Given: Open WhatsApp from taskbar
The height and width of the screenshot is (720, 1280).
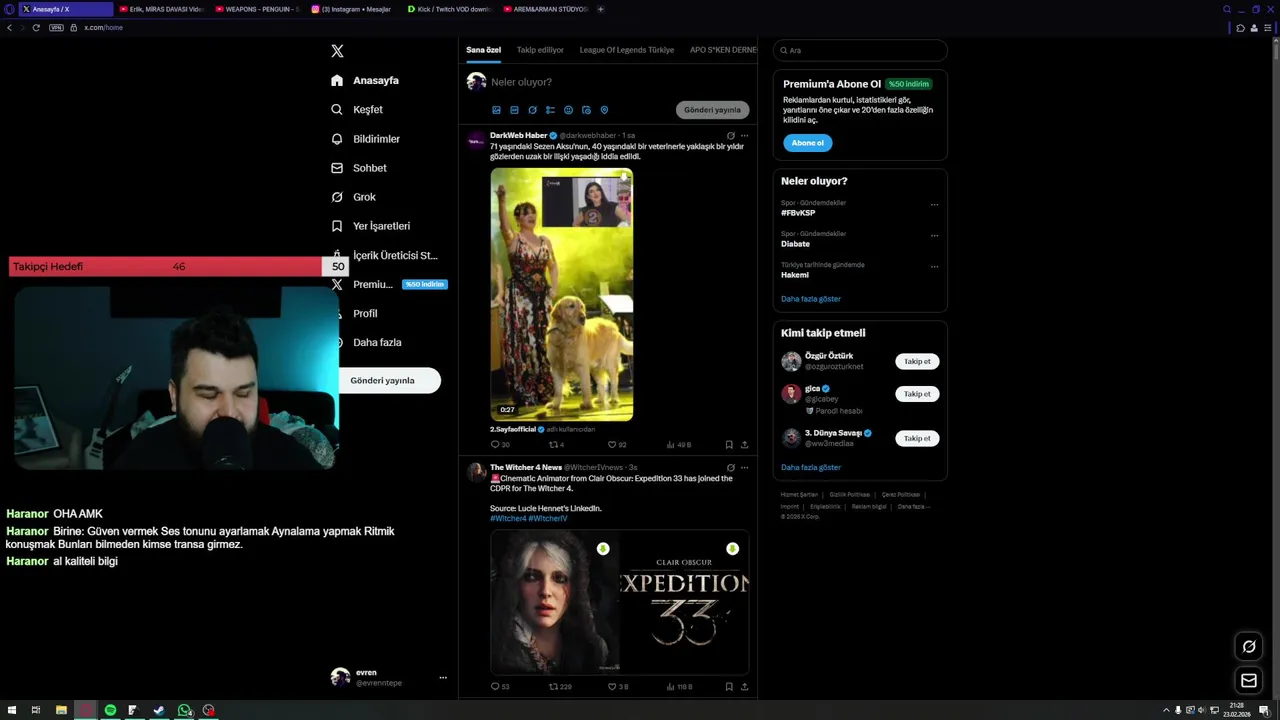Looking at the screenshot, I should (184, 710).
